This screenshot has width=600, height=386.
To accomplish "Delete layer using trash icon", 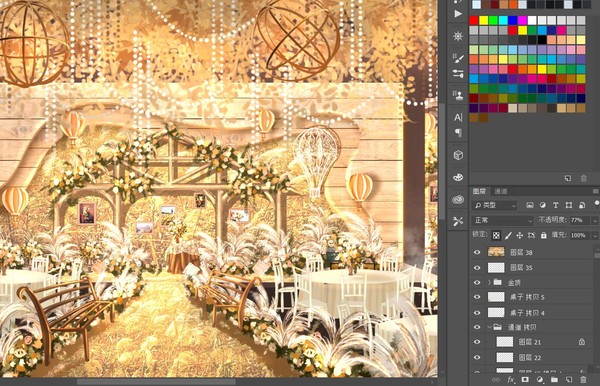I will tap(583, 379).
